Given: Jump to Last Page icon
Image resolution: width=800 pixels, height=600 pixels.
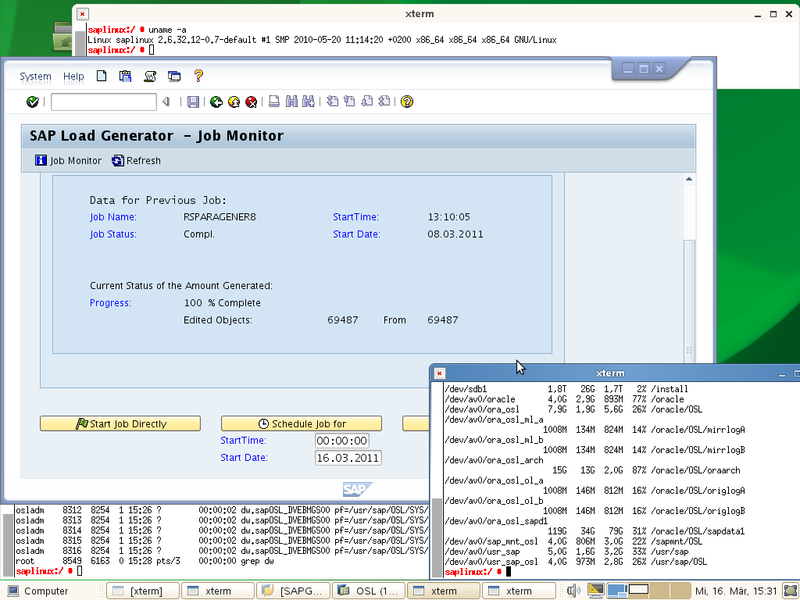Looking at the screenshot, I should (x=384, y=102).
